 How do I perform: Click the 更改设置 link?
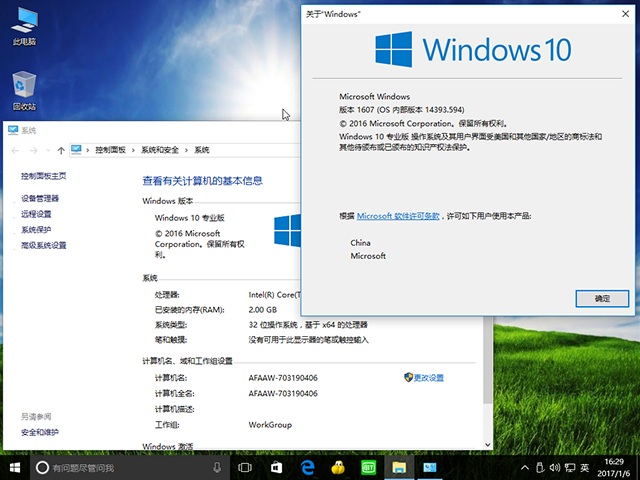pyautogui.click(x=428, y=377)
